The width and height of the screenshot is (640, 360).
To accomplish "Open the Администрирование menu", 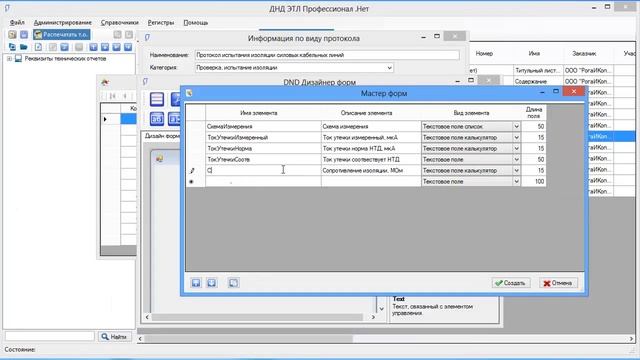I will coord(62,23).
